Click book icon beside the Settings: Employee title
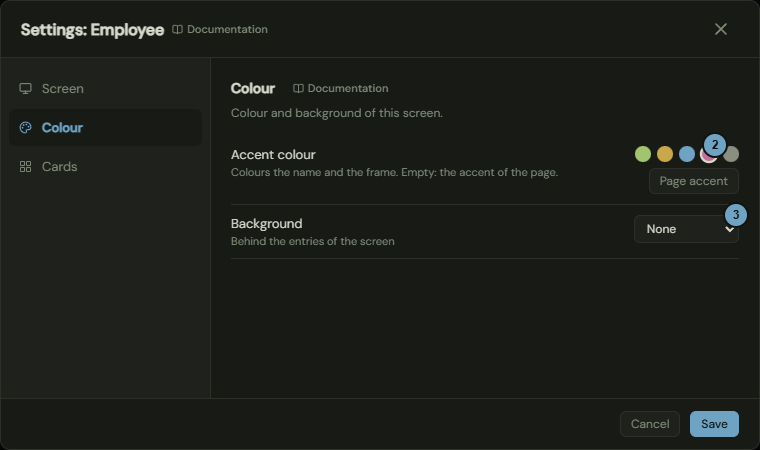Image resolution: width=760 pixels, height=450 pixels. click(177, 30)
